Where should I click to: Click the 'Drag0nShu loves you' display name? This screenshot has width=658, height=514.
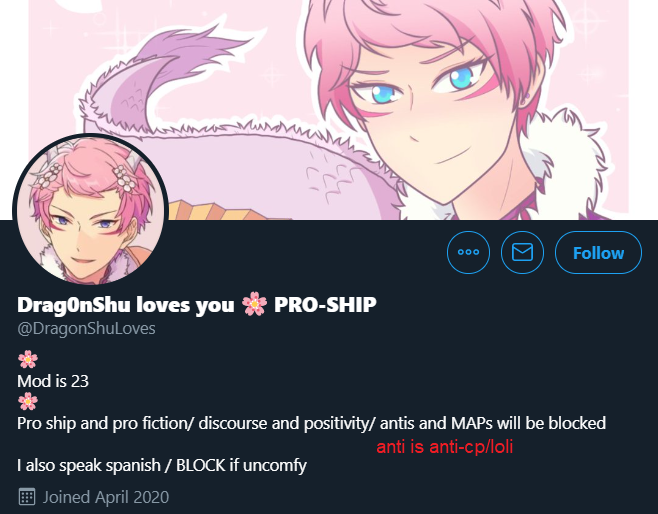[x=125, y=305]
